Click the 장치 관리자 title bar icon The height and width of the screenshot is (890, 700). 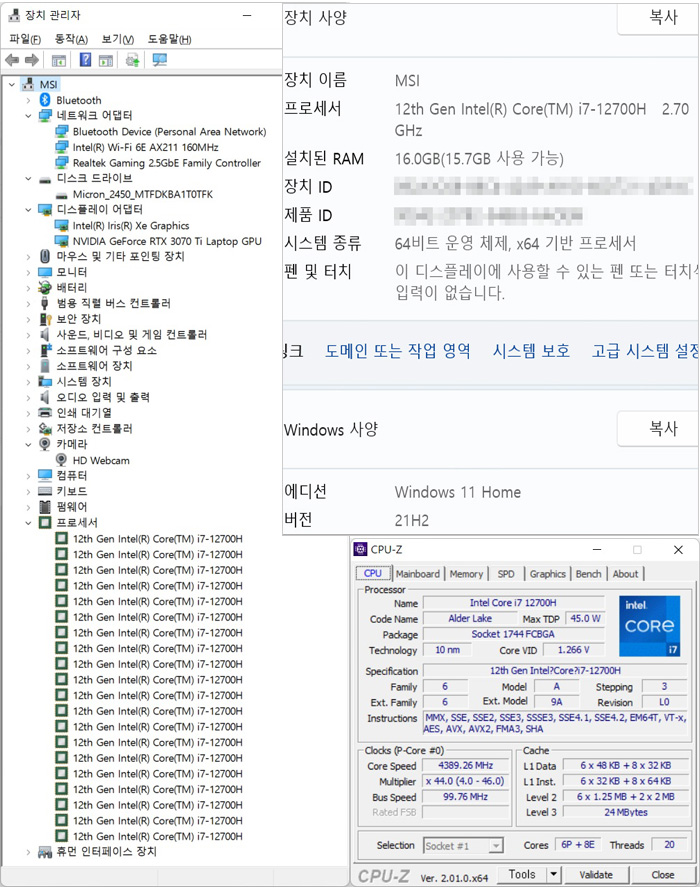14,15
